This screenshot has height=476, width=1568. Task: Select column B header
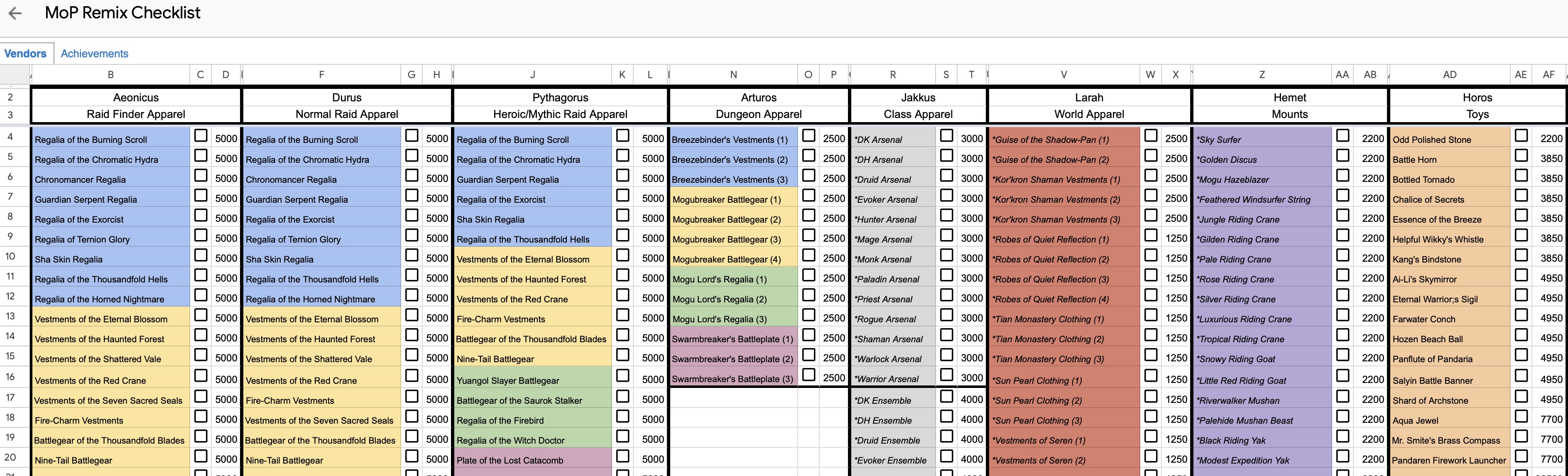pos(110,74)
